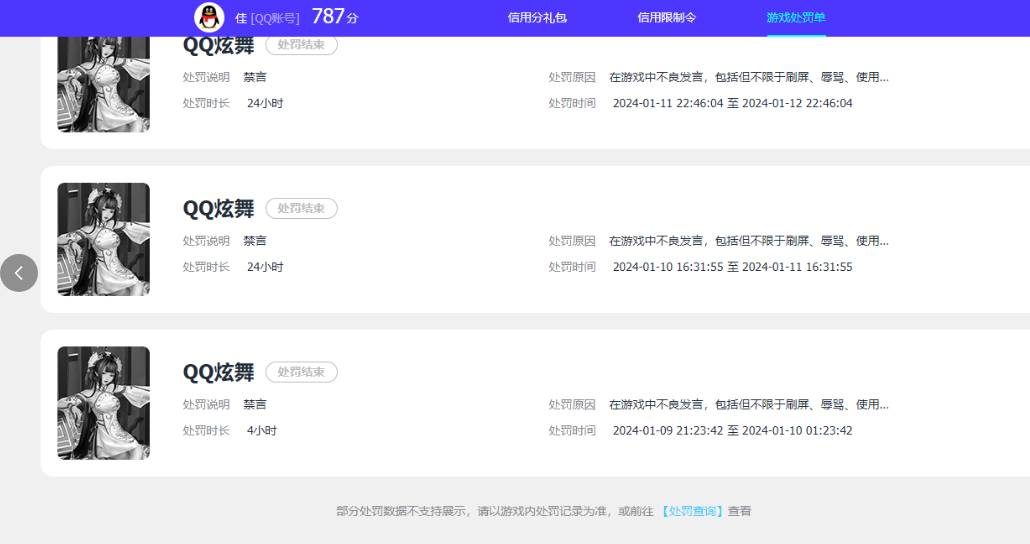Click 处罚结束 badge on the 2024-01-10 16:31:55 record
1030x544 pixels.
(x=301, y=208)
